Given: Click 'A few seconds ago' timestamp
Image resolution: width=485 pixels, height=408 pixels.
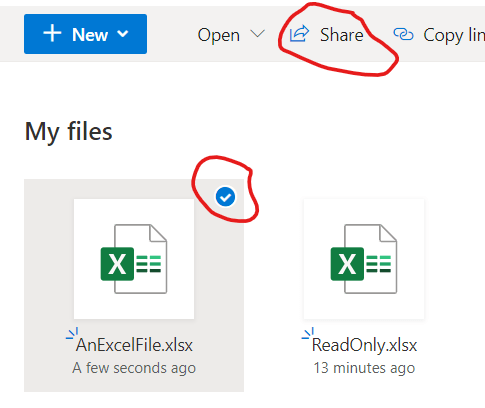Looking at the screenshot, I should pos(134,368).
